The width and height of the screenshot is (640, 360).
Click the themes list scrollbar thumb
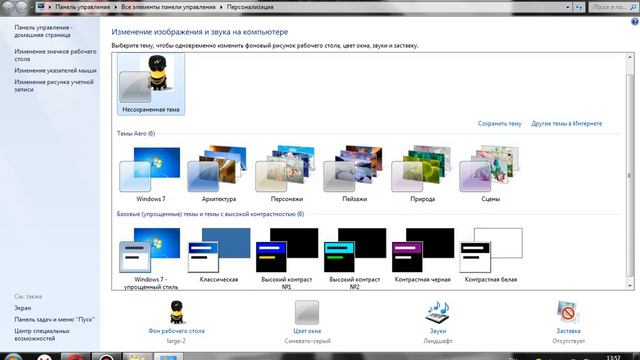tap(630, 175)
